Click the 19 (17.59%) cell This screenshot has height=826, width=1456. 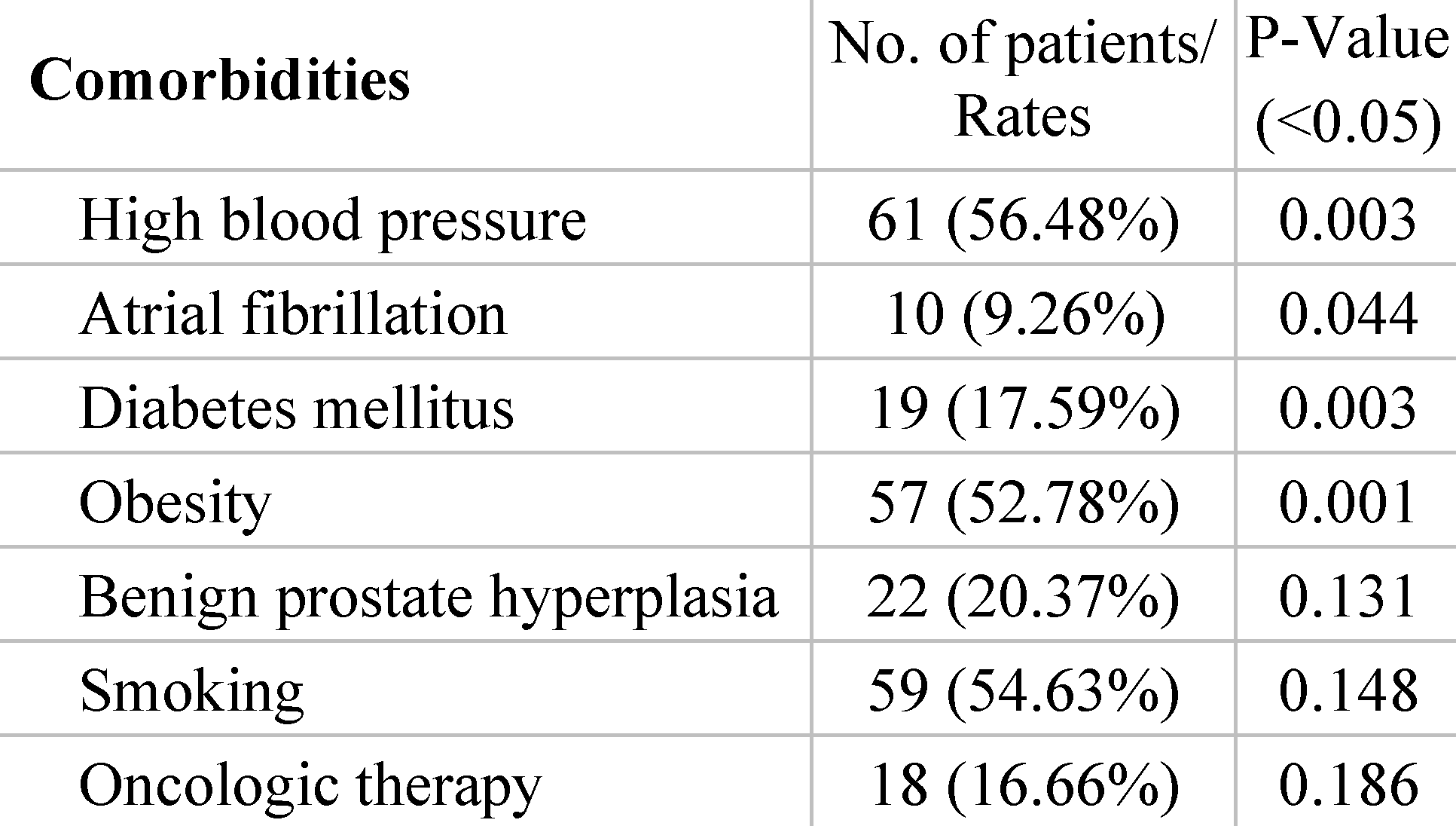pos(1023,408)
